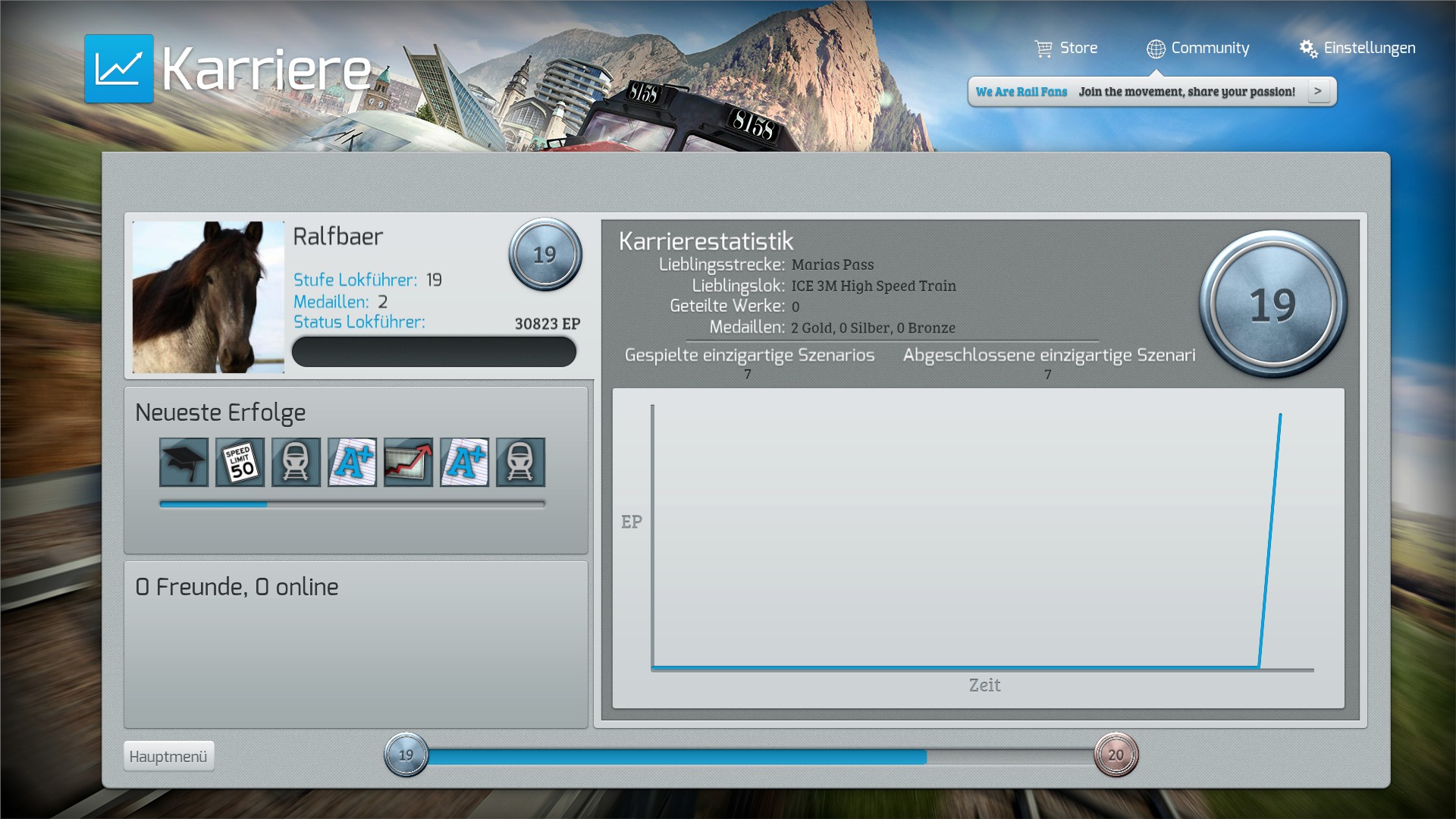
Task: Click the Karriere chart logo icon
Action: click(x=119, y=68)
